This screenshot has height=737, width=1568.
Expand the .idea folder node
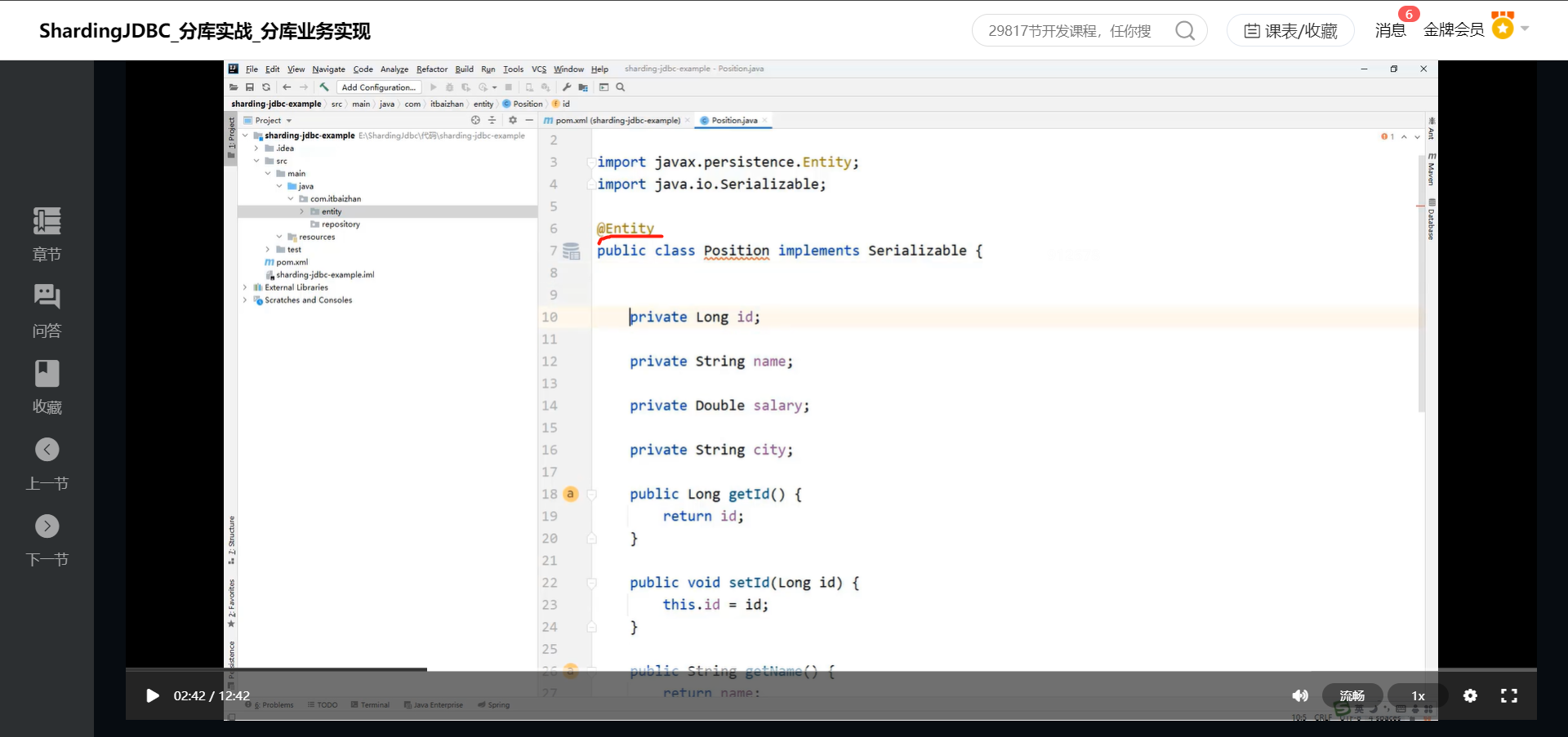(x=256, y=149)
